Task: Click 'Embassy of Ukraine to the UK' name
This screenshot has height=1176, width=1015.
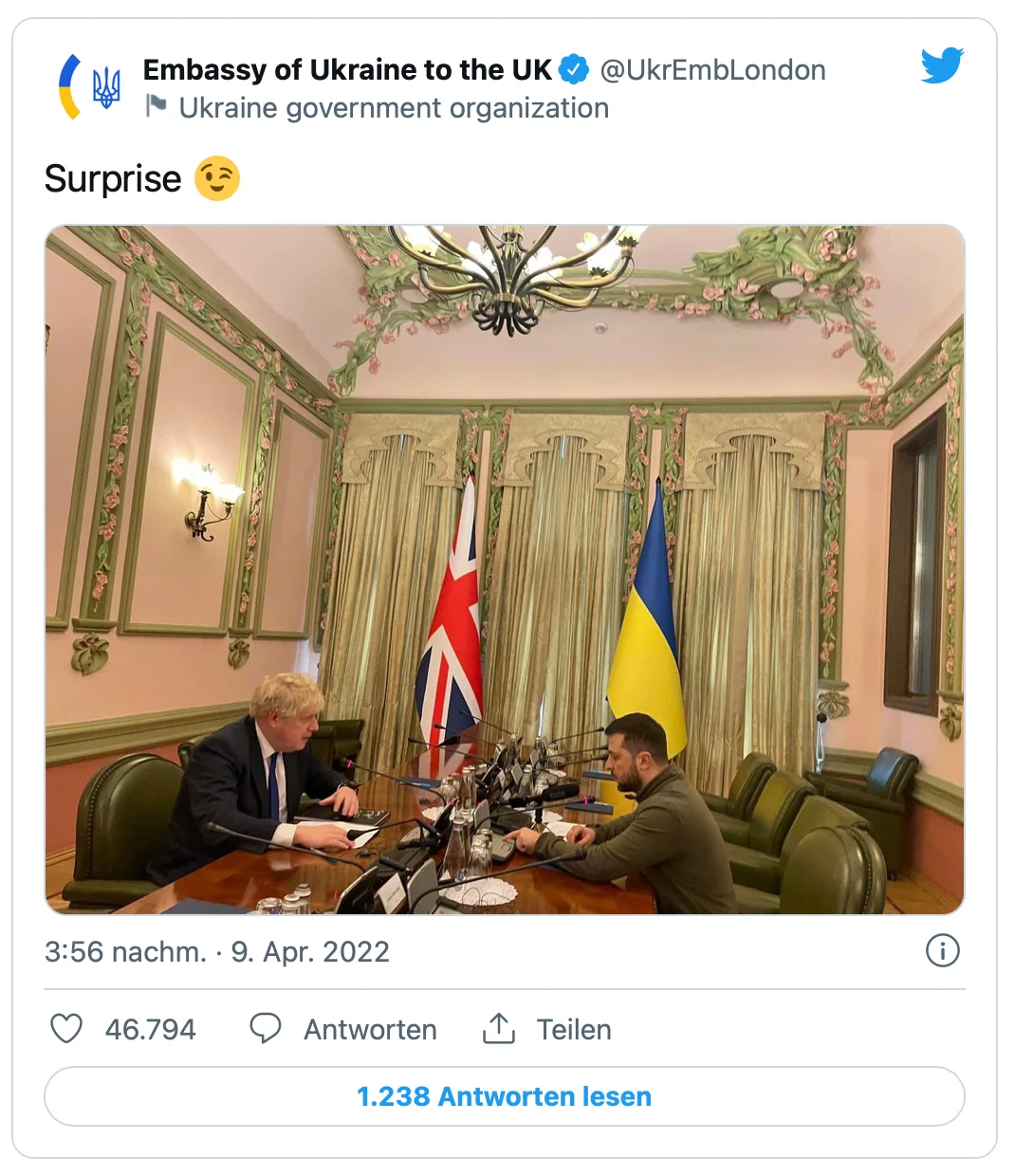Action: point(345,69)
